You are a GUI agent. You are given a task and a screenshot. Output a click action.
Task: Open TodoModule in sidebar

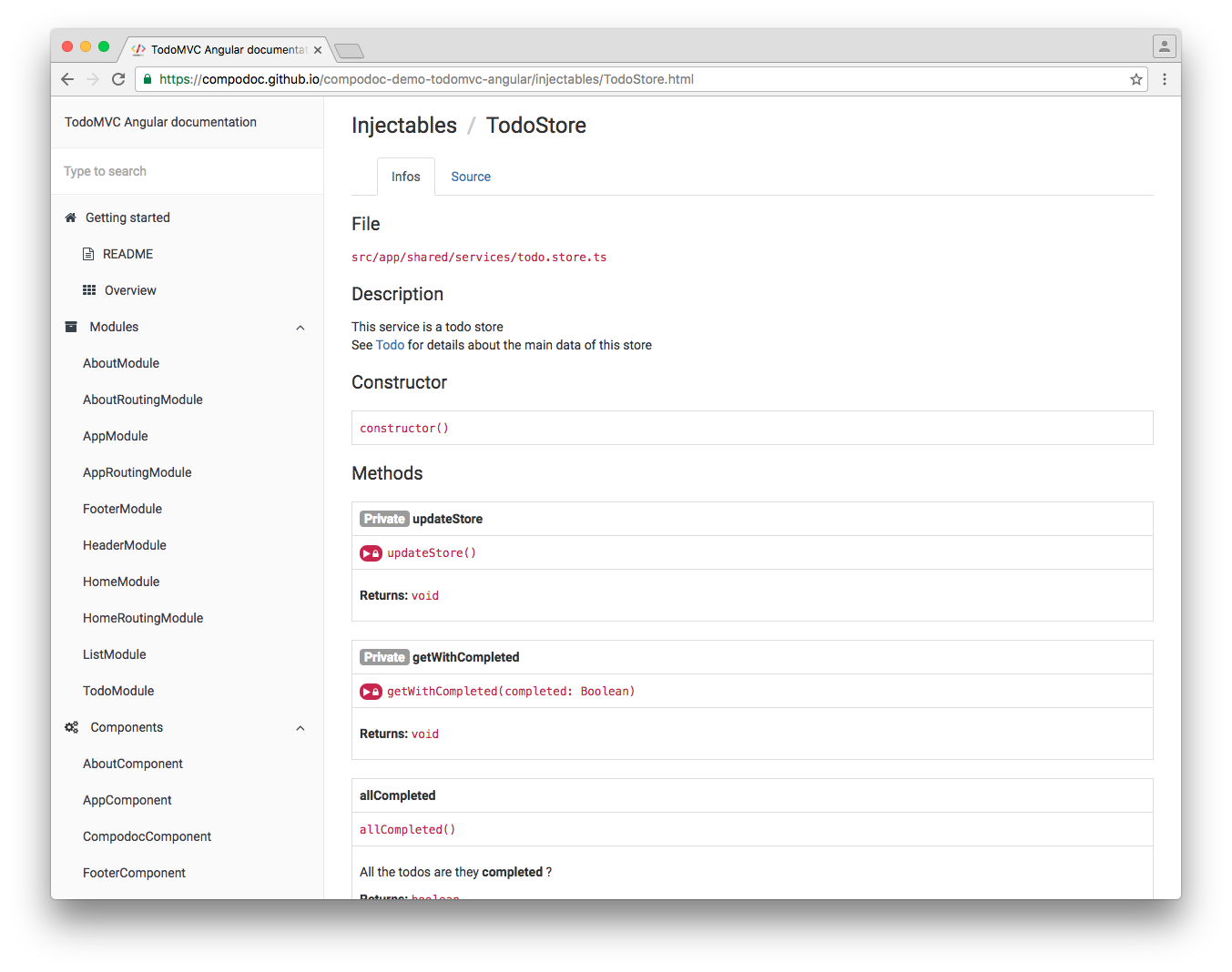tap(118, 691)
